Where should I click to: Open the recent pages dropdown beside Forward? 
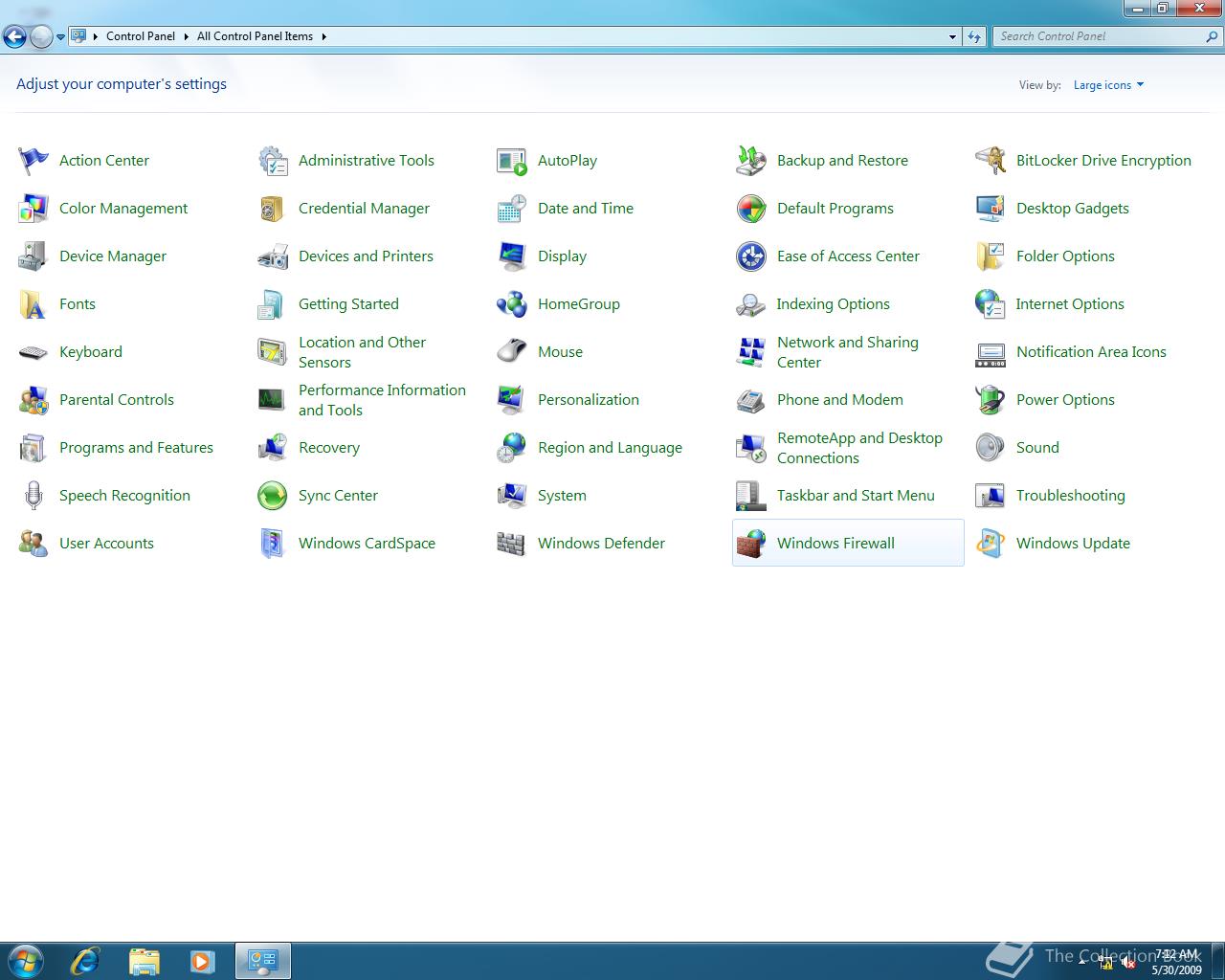tap(60, 37)
